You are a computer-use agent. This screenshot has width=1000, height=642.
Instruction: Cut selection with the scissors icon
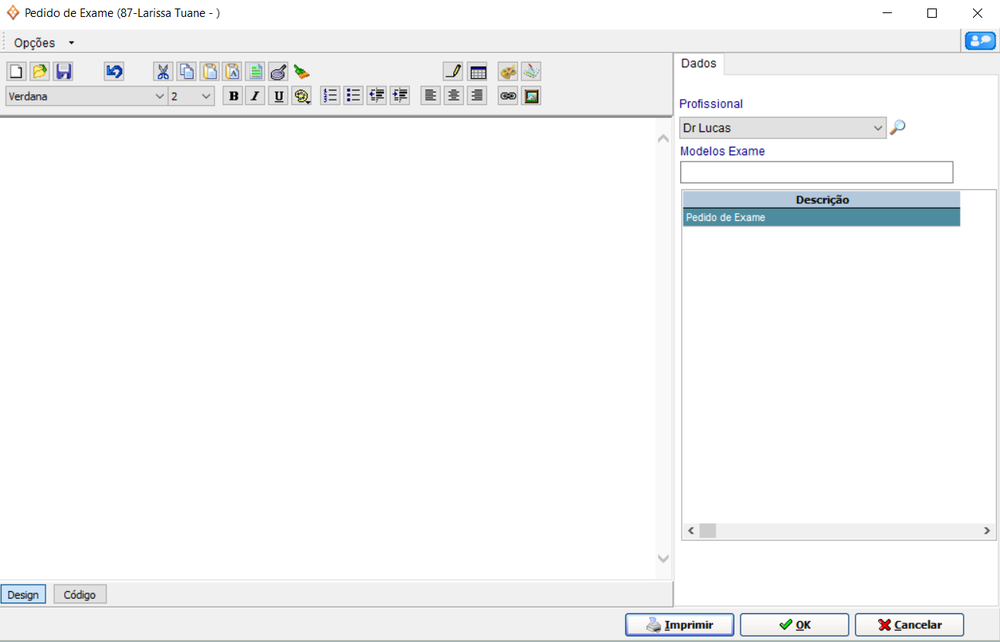tap(163, 72)
